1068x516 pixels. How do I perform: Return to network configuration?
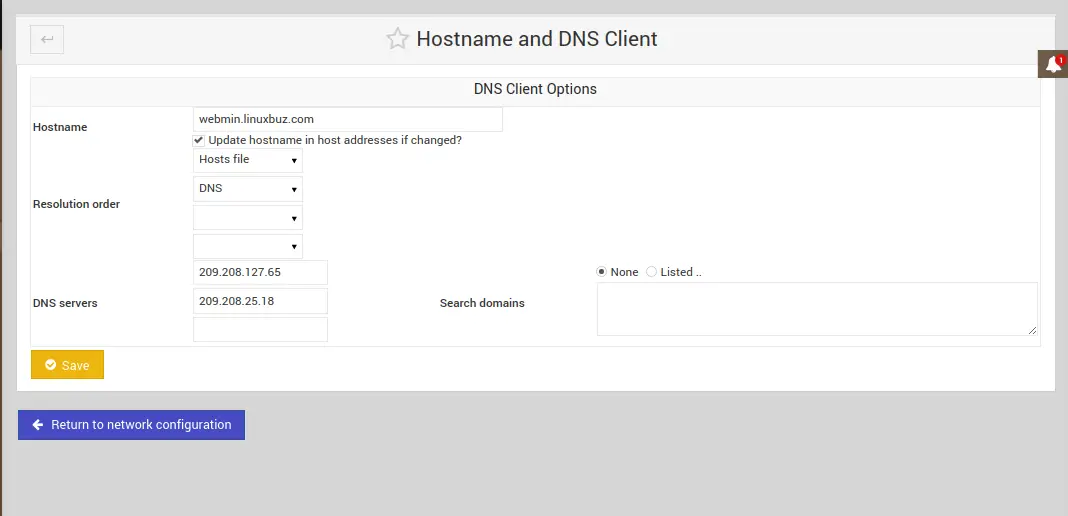131,425
